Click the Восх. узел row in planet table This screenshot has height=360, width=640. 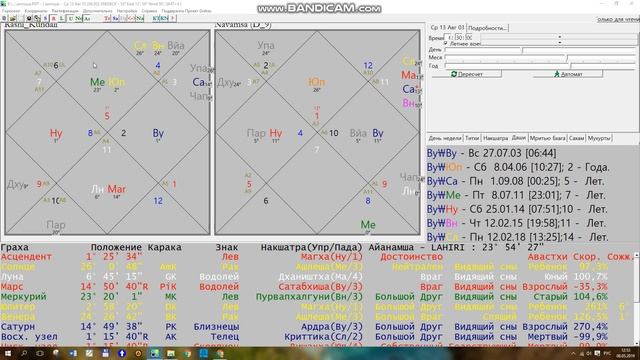click(317, 337)
